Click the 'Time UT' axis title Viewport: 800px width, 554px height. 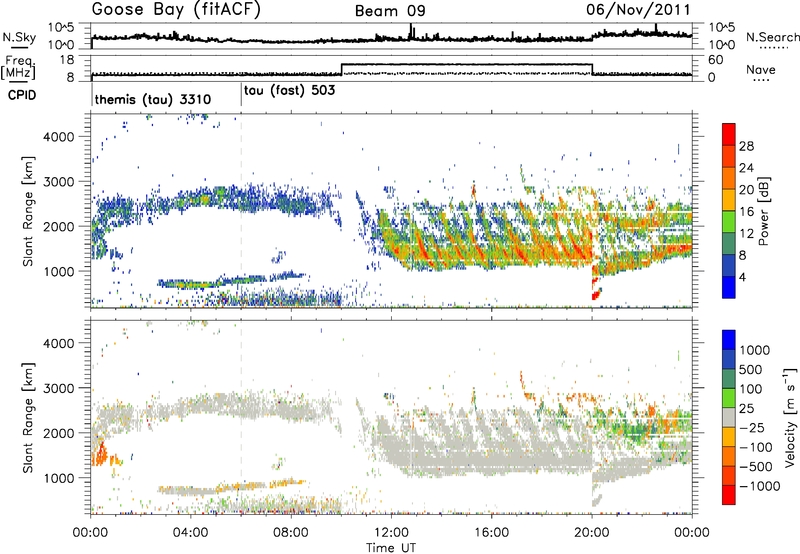coord(391,548)
